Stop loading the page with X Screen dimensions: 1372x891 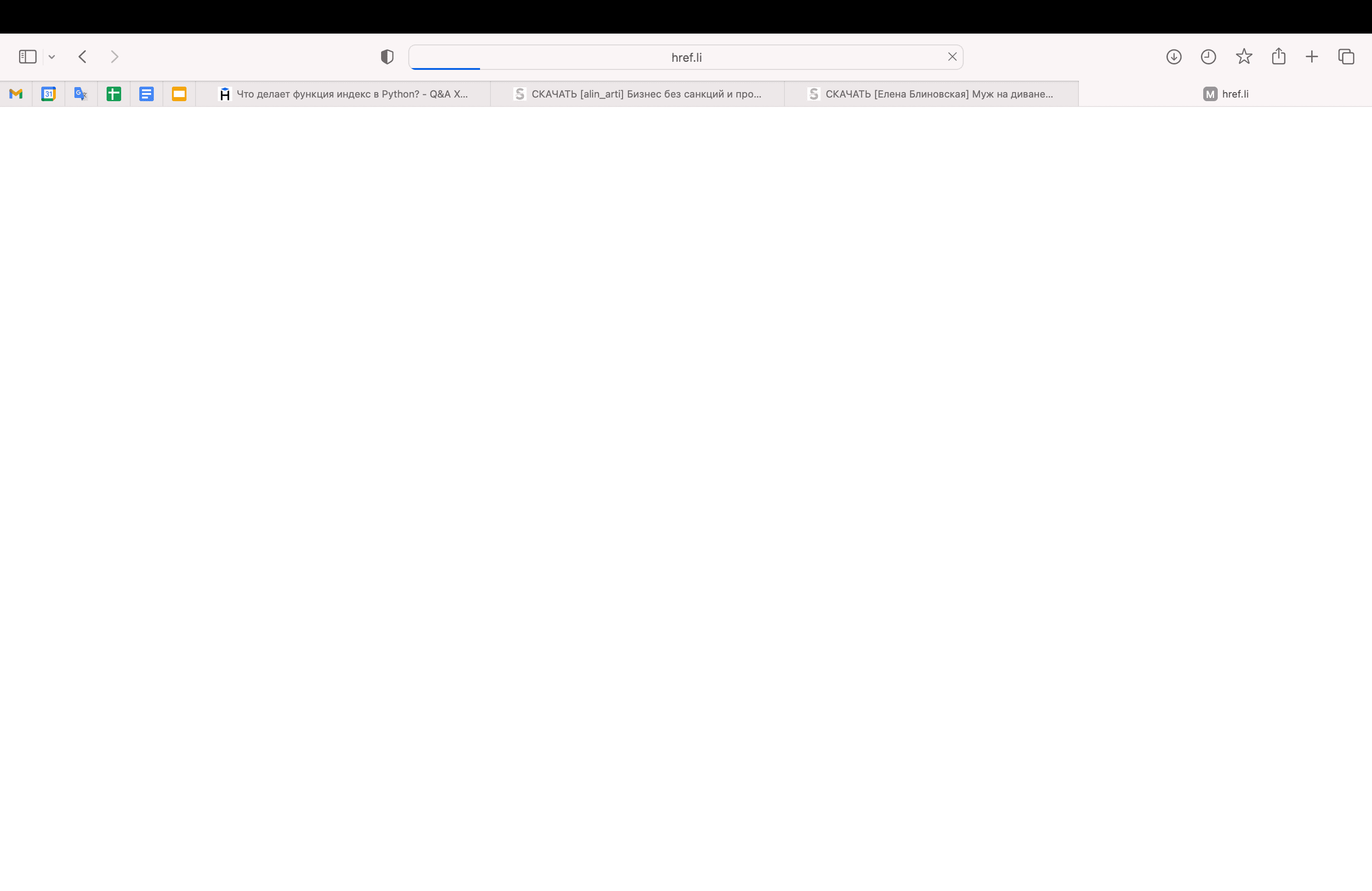pyautogui.click(x=952, y=56)
